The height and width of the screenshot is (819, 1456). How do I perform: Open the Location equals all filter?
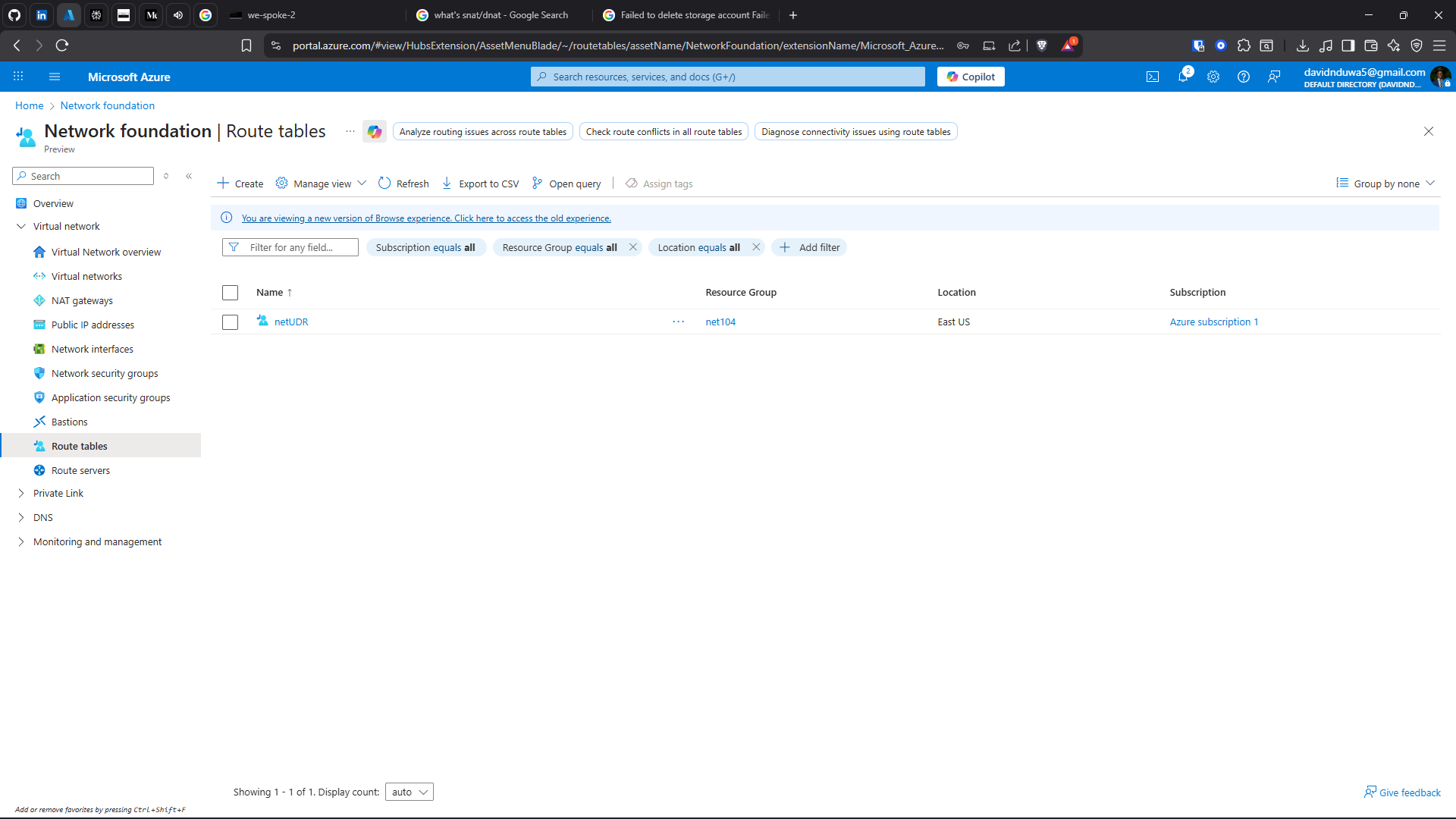698,247
